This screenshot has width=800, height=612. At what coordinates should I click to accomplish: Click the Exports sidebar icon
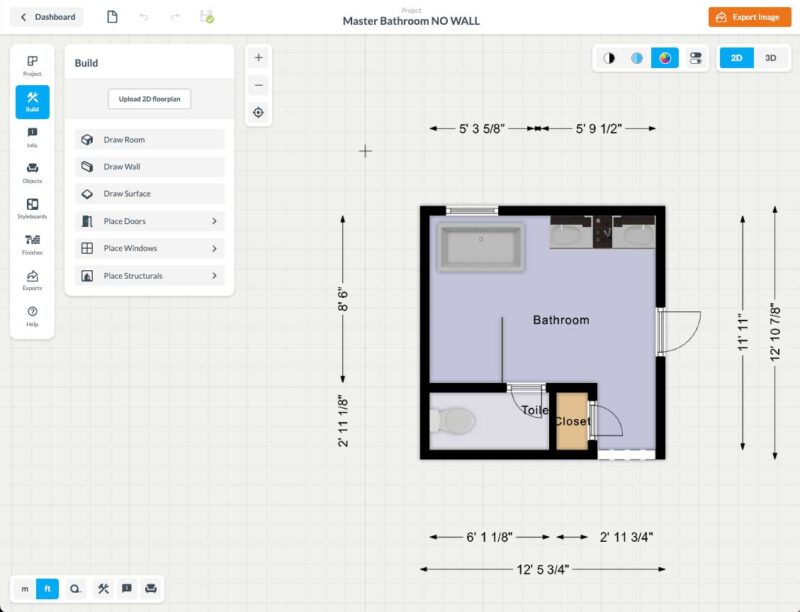coord(32,280)
